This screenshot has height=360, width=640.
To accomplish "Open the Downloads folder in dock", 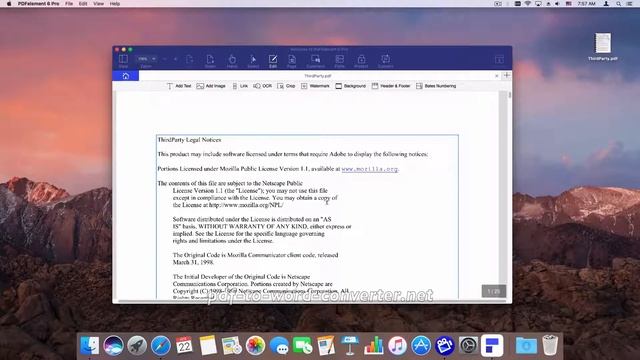I will coord(526,345).
